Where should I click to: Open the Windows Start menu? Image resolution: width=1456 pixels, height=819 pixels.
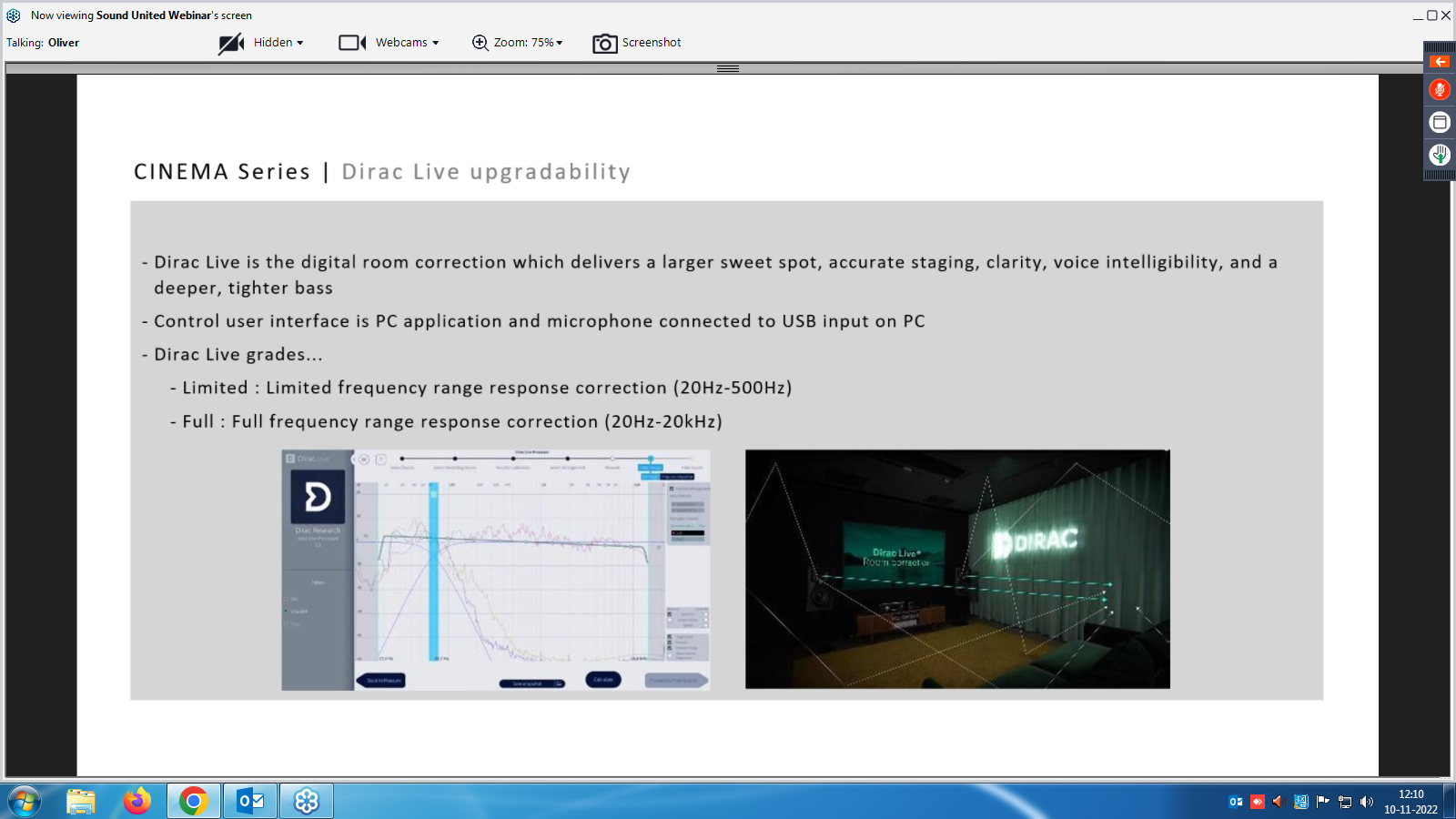(25, 802)
